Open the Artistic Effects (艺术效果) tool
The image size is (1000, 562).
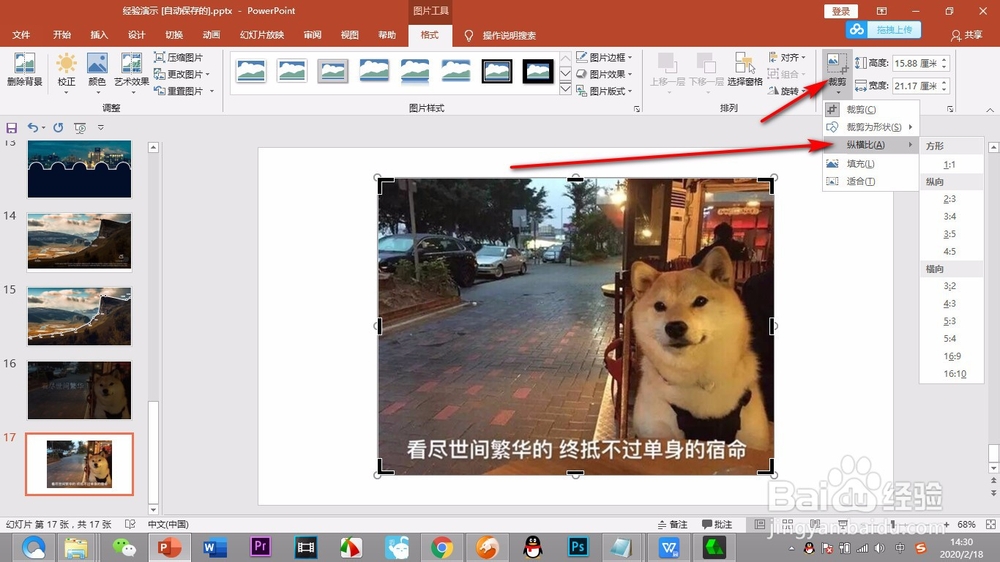[x=131, y=71]
